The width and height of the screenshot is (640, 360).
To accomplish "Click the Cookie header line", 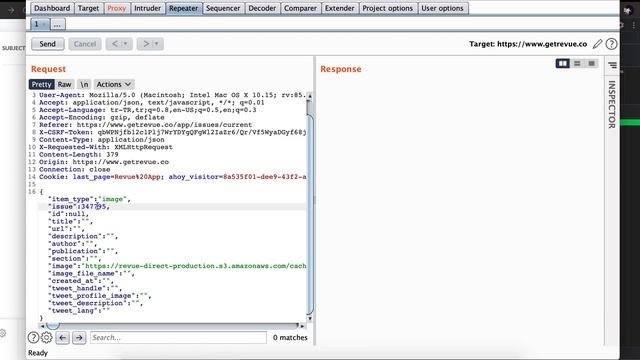I will click(173, 177).
